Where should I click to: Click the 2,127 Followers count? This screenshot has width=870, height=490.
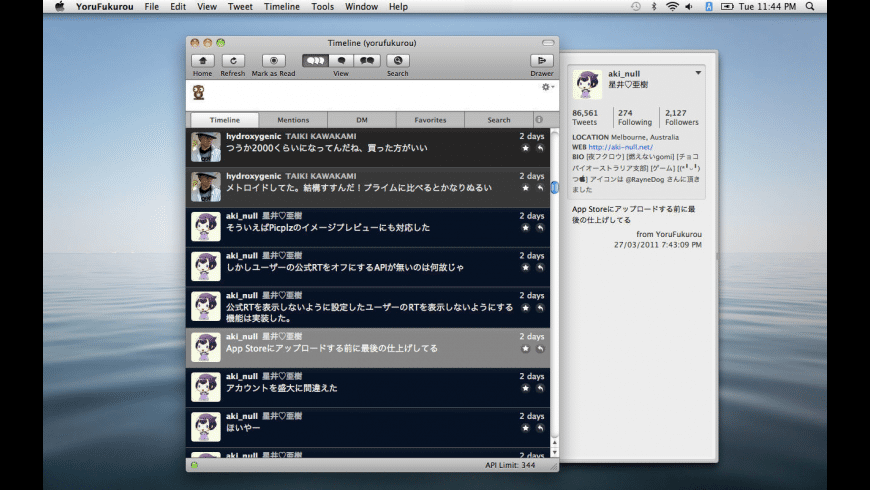[x=682, y=117]
